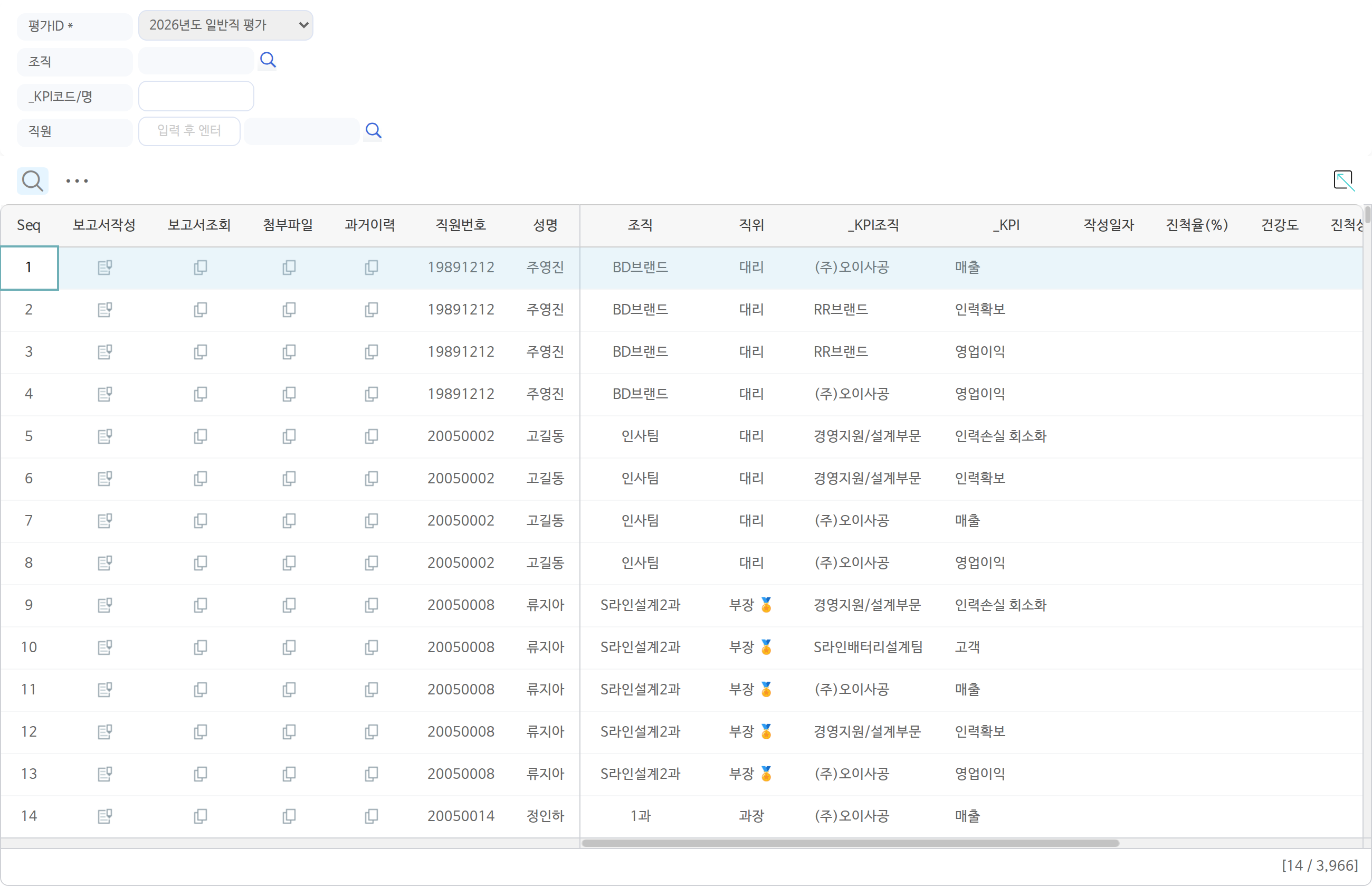Open the three-dot more options menu
Image resolution: width=1372 pixels, height=896 pixels.
coord(77,181)
